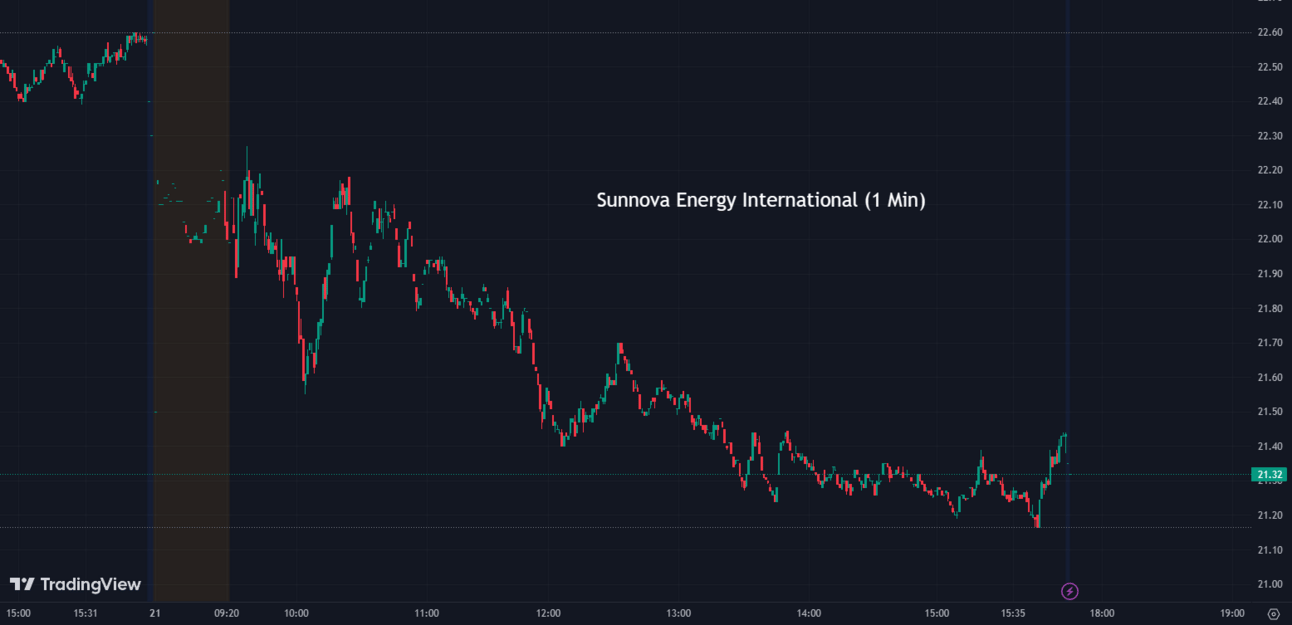This screenshot has height=625, width=1292.
Task: Click the 18:00 time axis label
Action: [x=1102, y=613]
